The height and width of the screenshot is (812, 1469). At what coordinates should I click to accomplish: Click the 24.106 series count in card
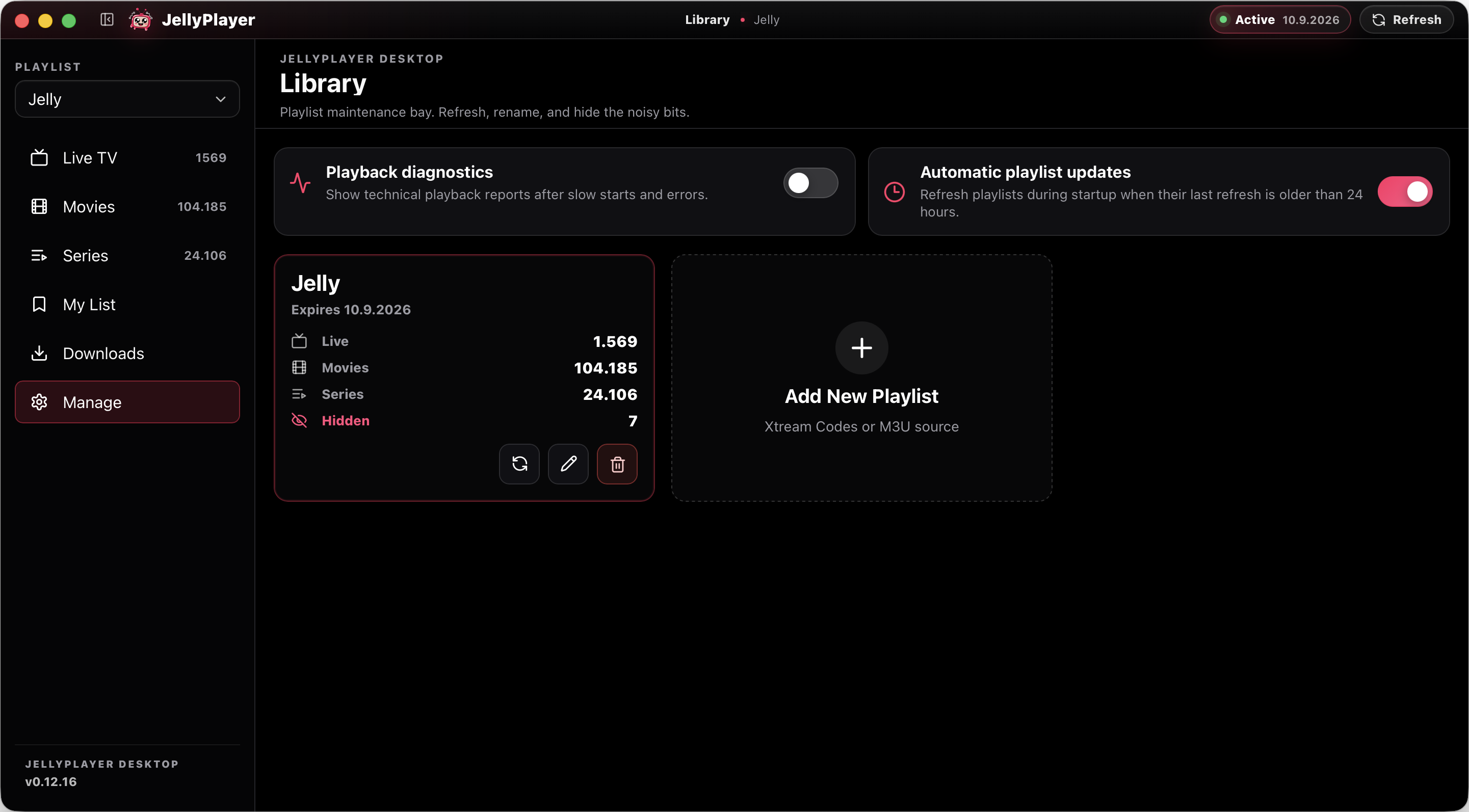pyautogui.click(x=610, y=394)
